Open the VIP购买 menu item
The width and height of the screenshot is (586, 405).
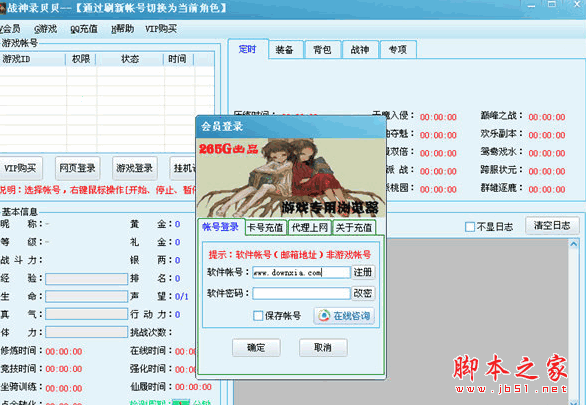161,29
